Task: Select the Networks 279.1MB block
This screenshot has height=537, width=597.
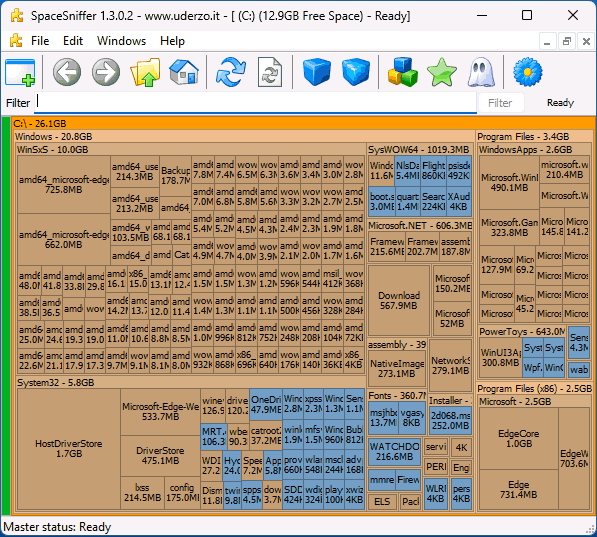Action: pos(450,365)
